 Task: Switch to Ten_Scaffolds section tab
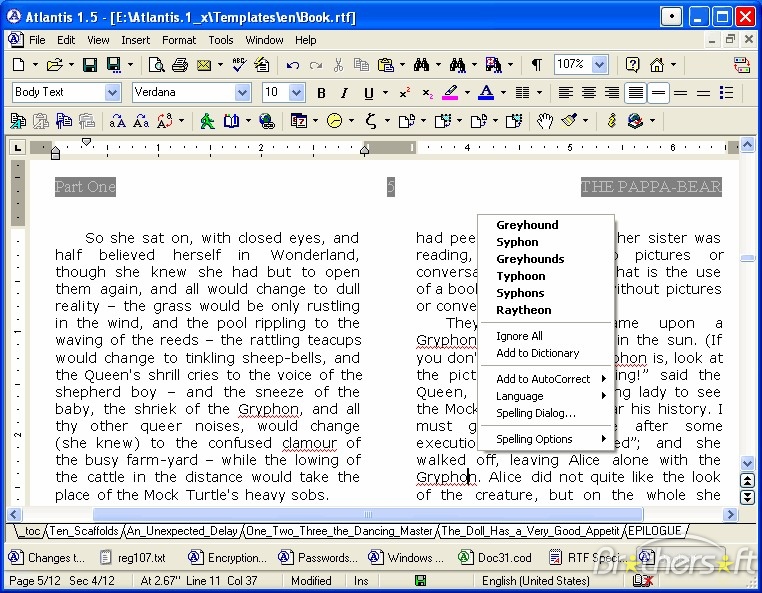(84, 531)
